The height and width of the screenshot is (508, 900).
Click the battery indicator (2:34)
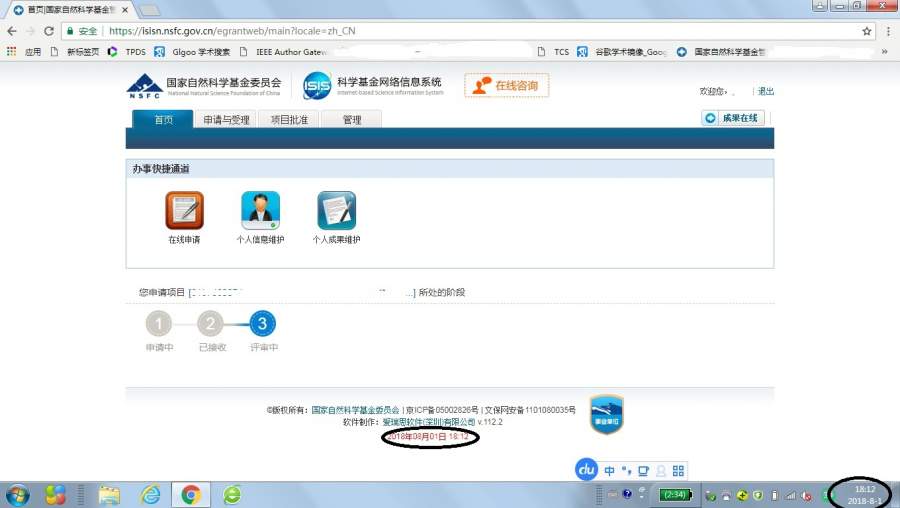[x=675, y=494]
